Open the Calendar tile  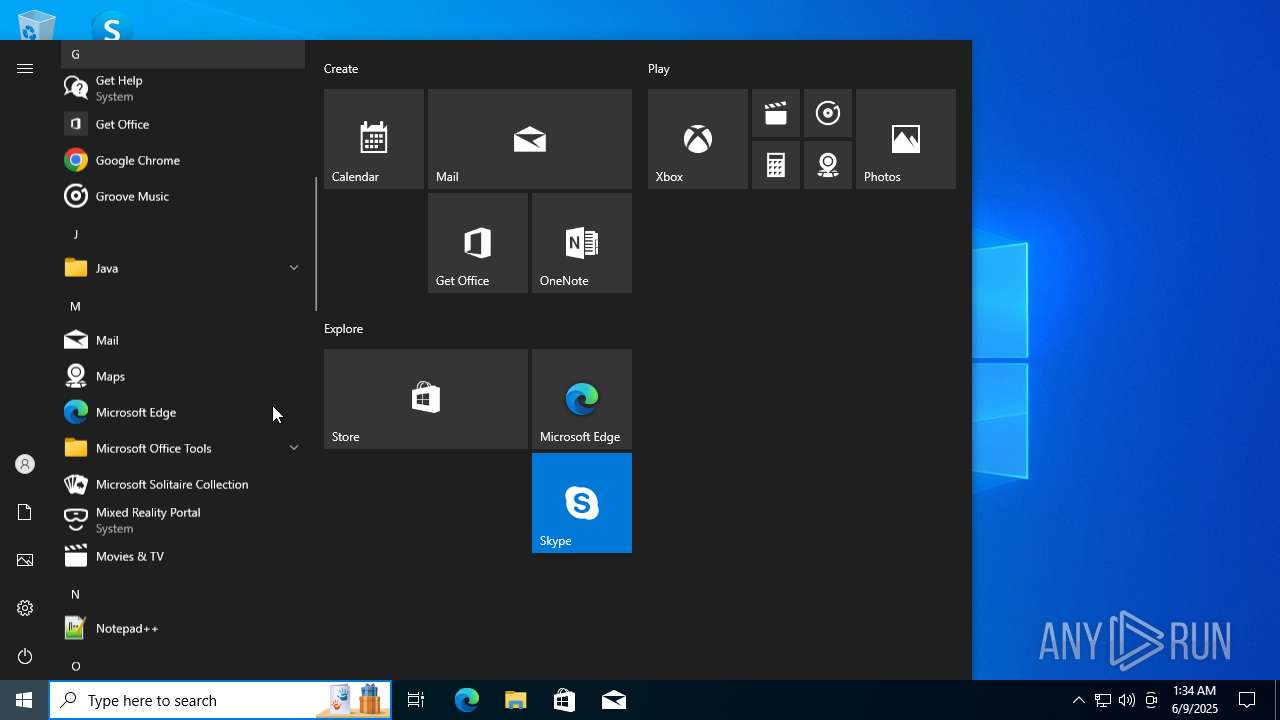click(374, 139)
